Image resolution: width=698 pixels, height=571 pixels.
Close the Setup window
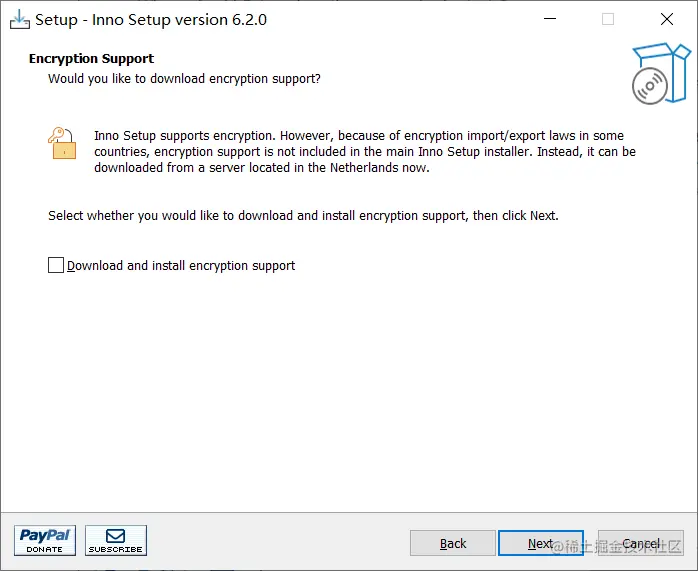(667, 19)
